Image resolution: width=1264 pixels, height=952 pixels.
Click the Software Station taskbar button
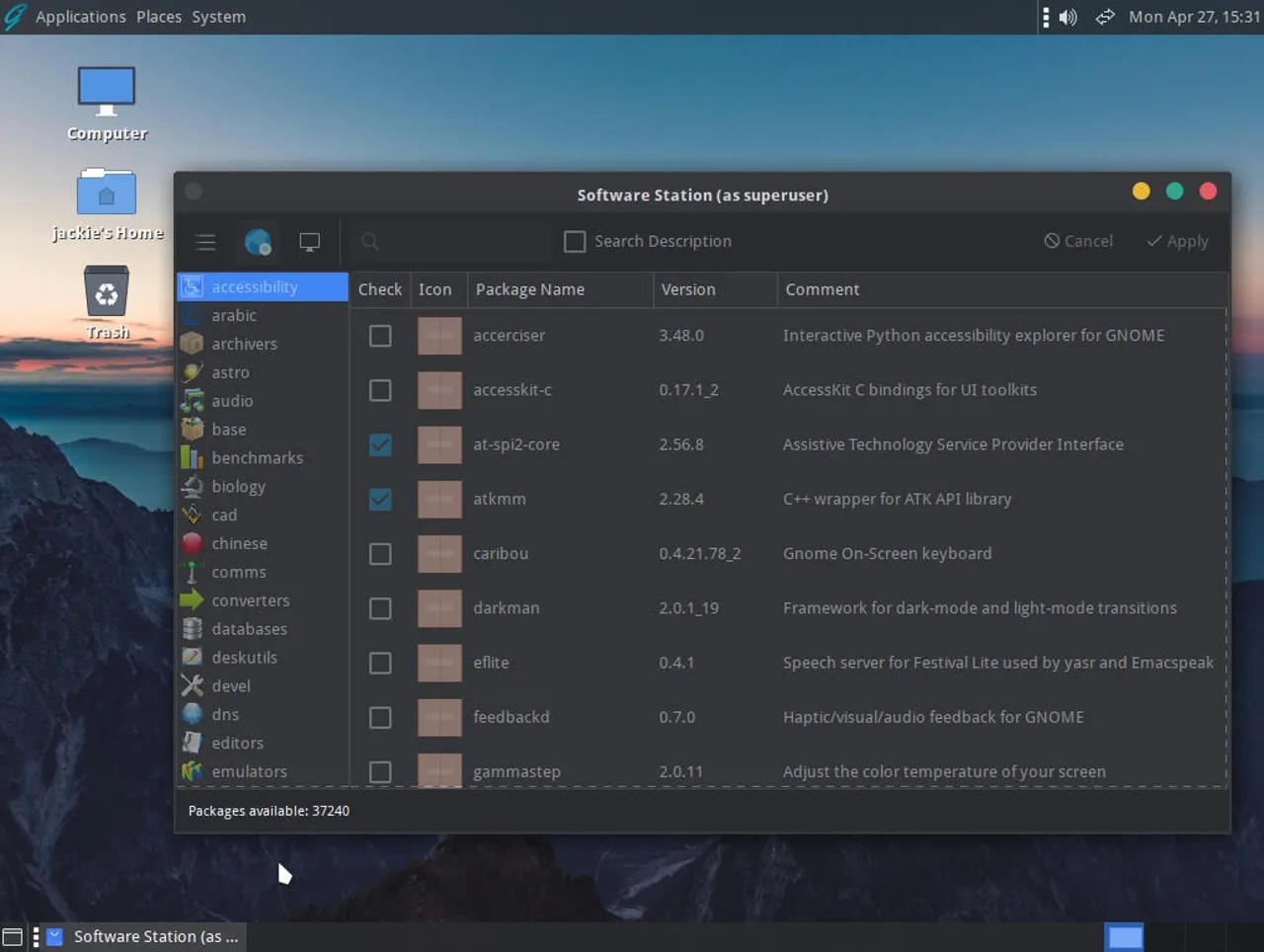[144, 936]
